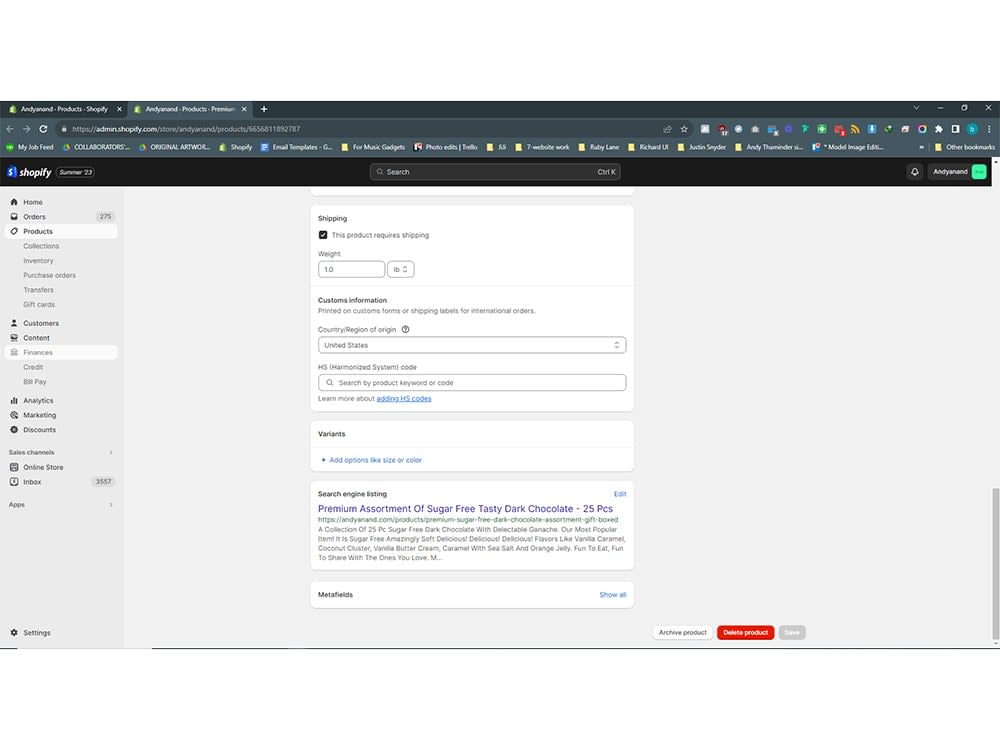
Task: Open the Other bookmarks folder
Action: point(964,147)
